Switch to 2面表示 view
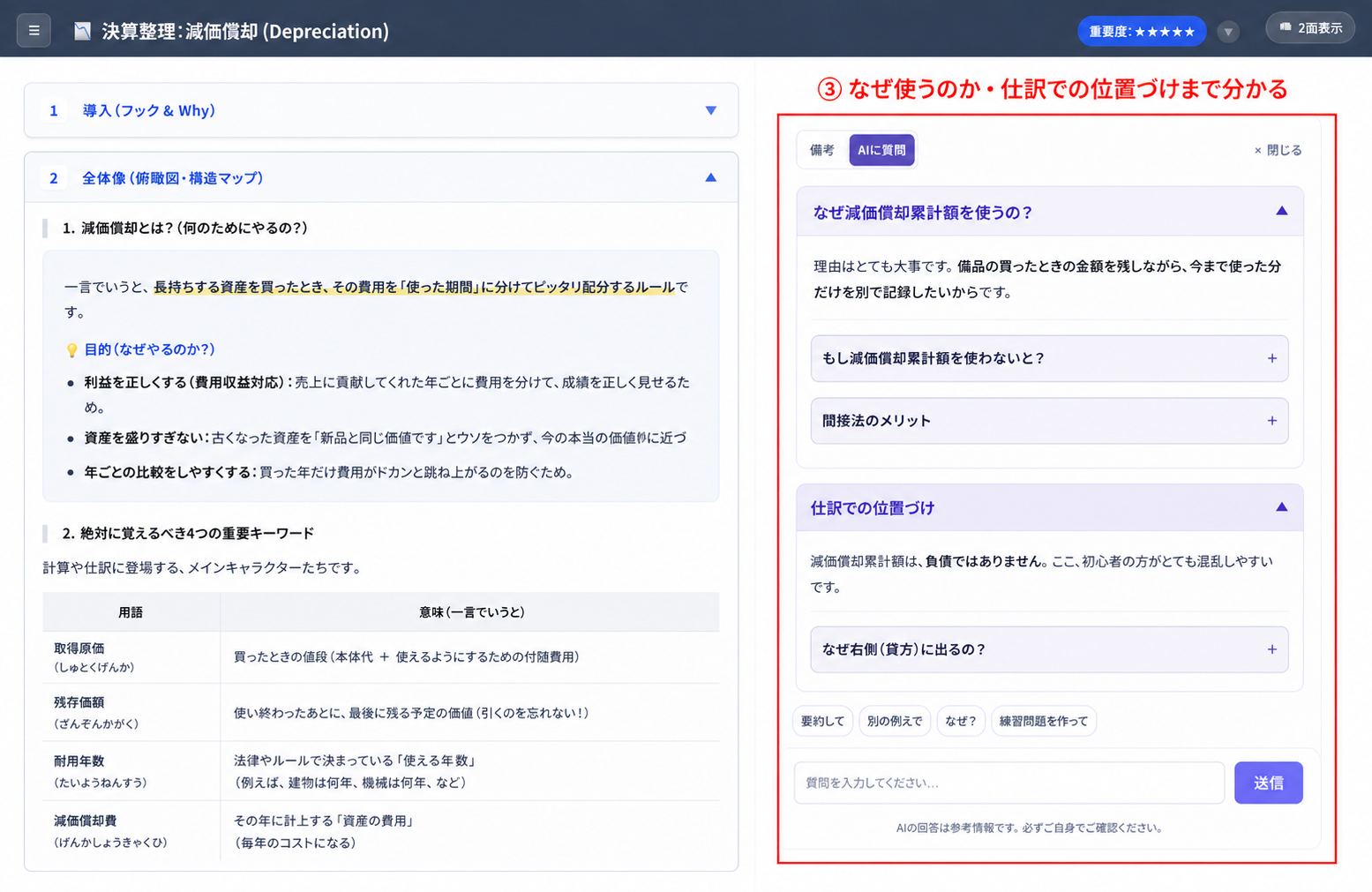1372x892 pixels. pos(1310,28)
